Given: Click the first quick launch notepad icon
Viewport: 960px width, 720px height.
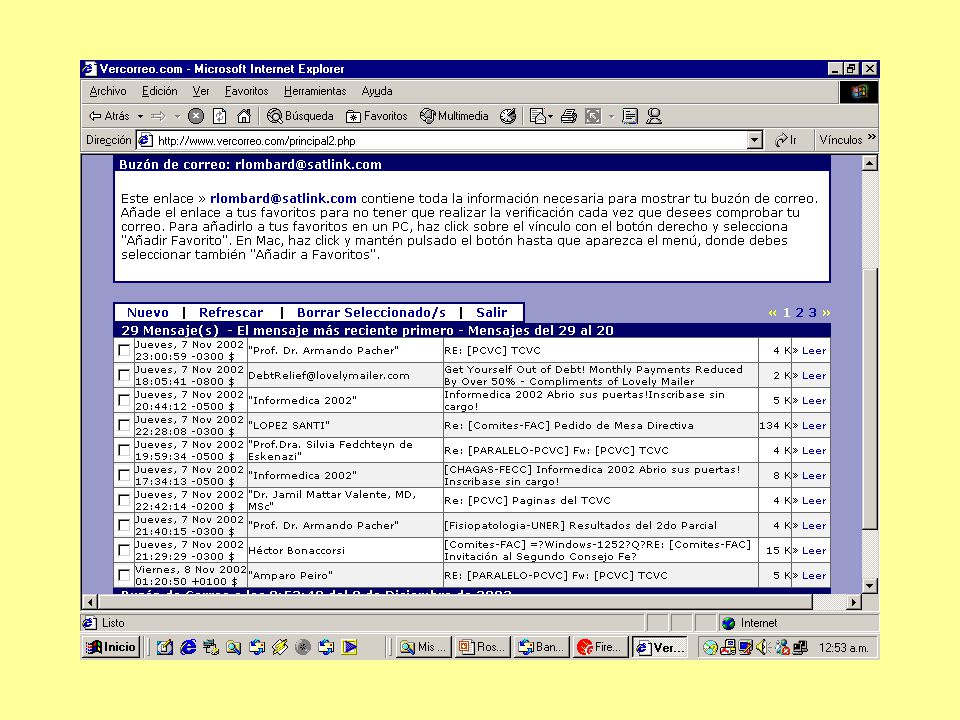Looking at the screenshot, I should point(164,647).
